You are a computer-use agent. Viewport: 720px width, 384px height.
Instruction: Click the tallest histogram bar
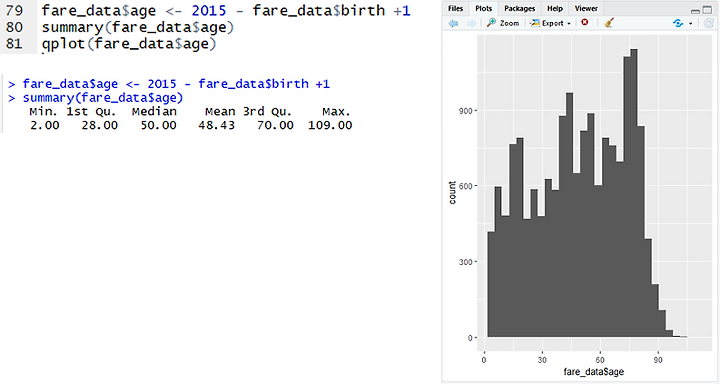tap(634, 193)
